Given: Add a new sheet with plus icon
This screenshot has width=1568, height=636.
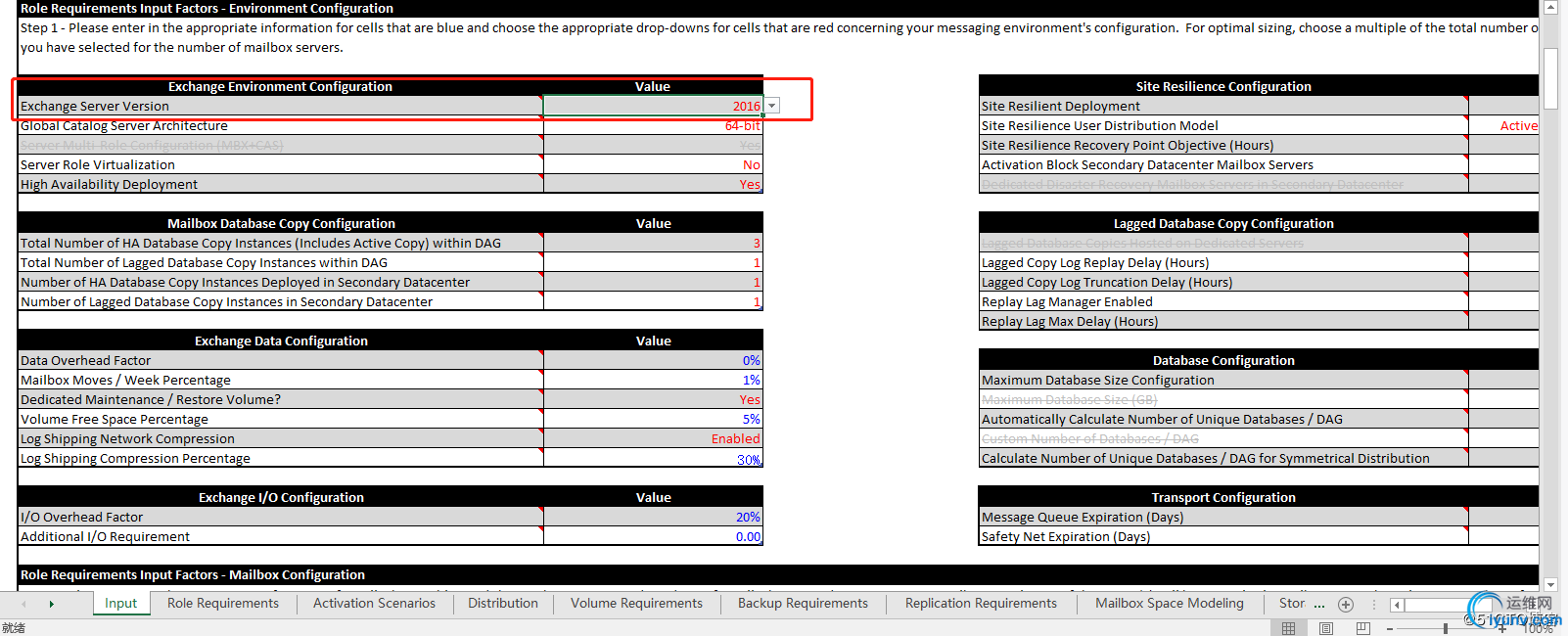Looking at the screenshot, I should click(x=1346, y=605).
